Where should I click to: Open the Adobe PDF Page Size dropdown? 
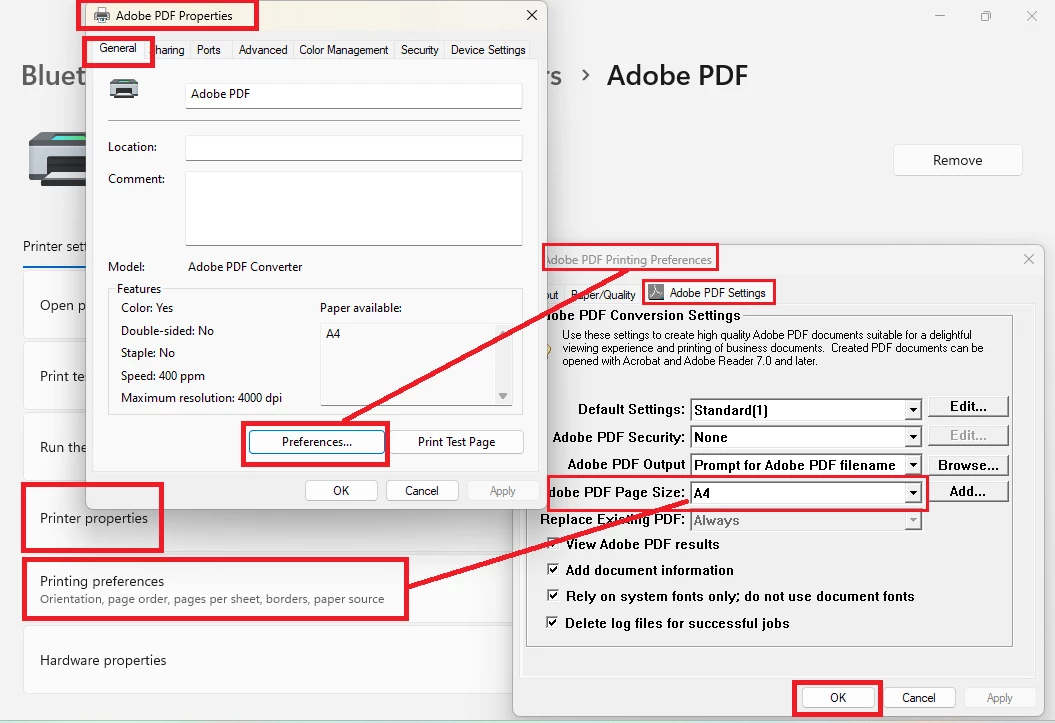(x=912, y=492)
